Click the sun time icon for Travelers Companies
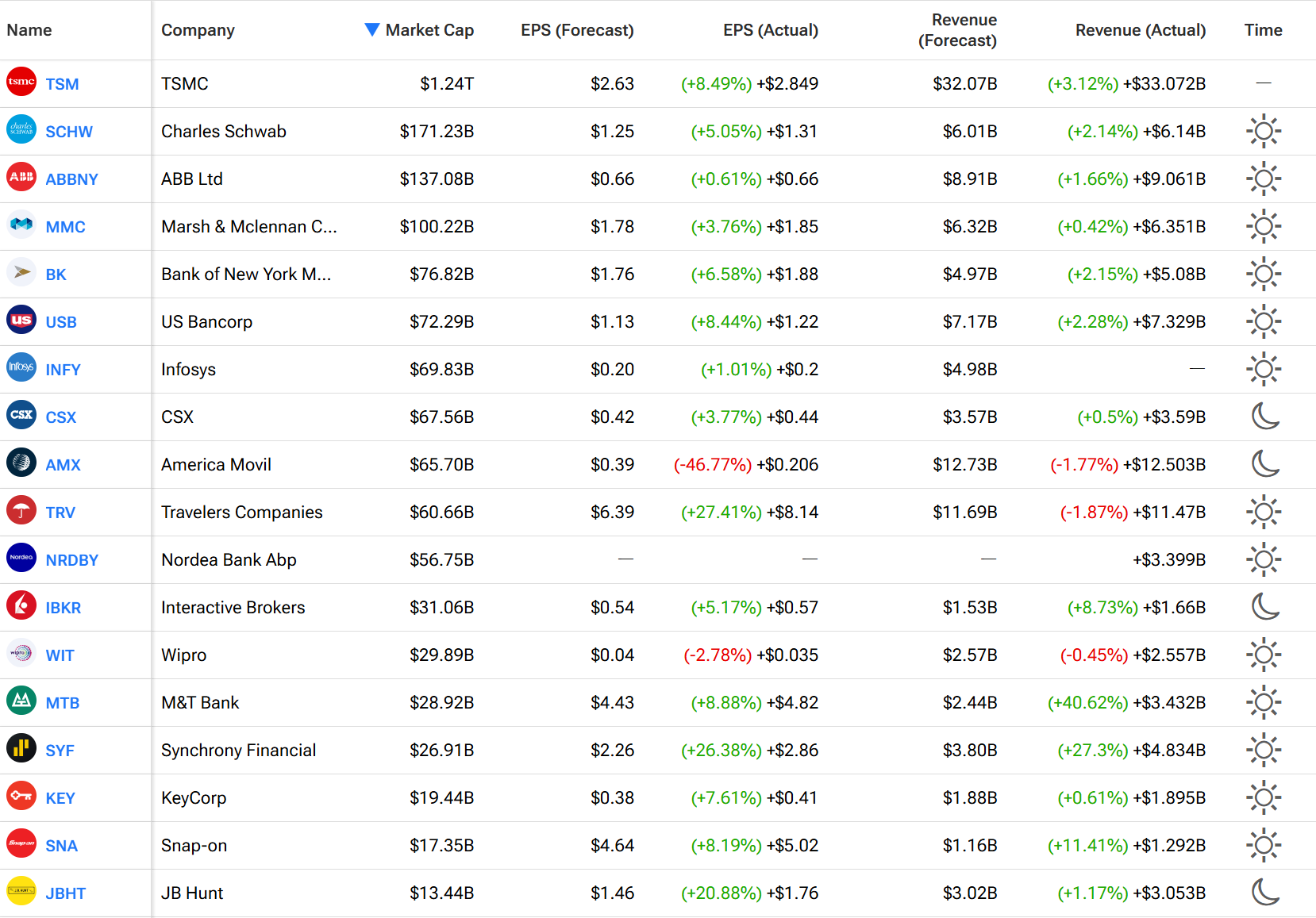Image resolution: width=1316 pixels, height=918 pixels. [x=1264, y=512]
